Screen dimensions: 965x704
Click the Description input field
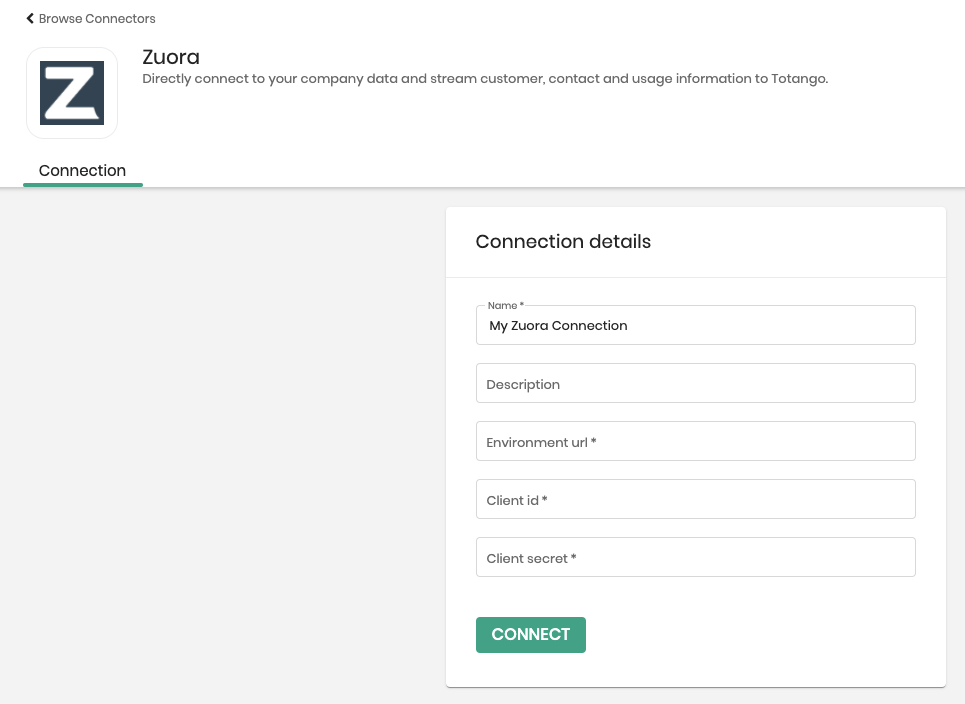pyautogui.click(x=695, y=383)
